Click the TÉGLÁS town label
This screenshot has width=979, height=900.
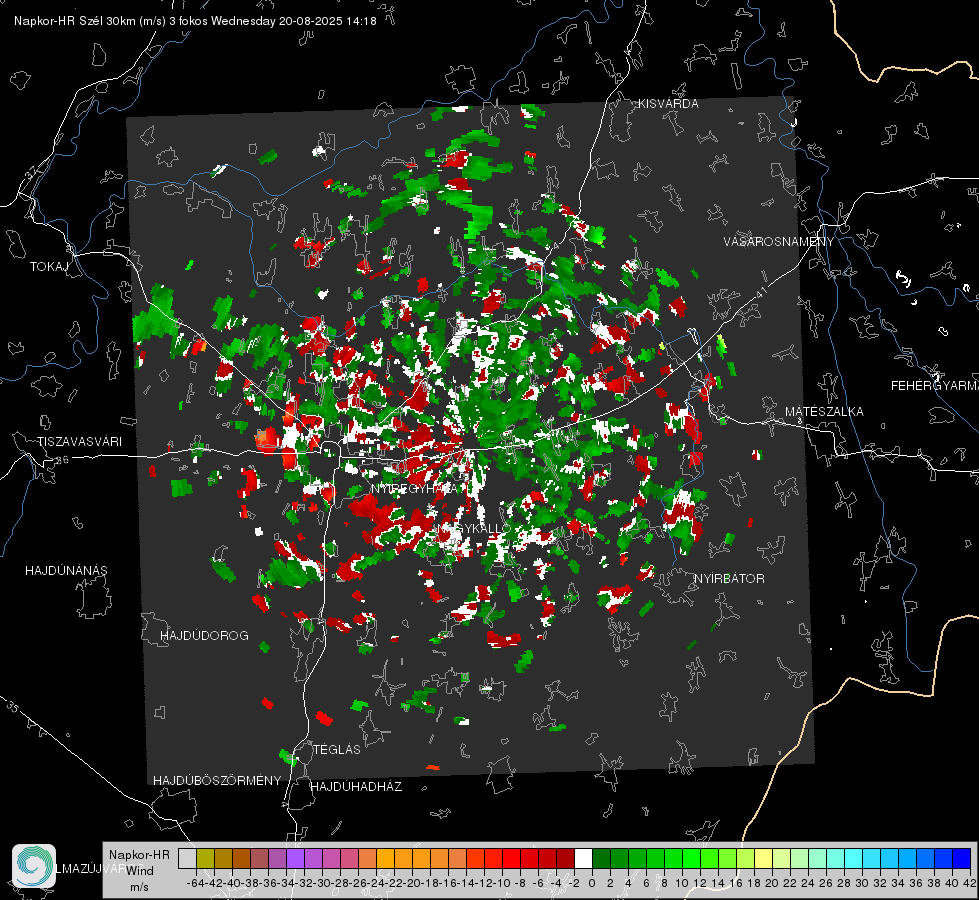pos(337,750)
